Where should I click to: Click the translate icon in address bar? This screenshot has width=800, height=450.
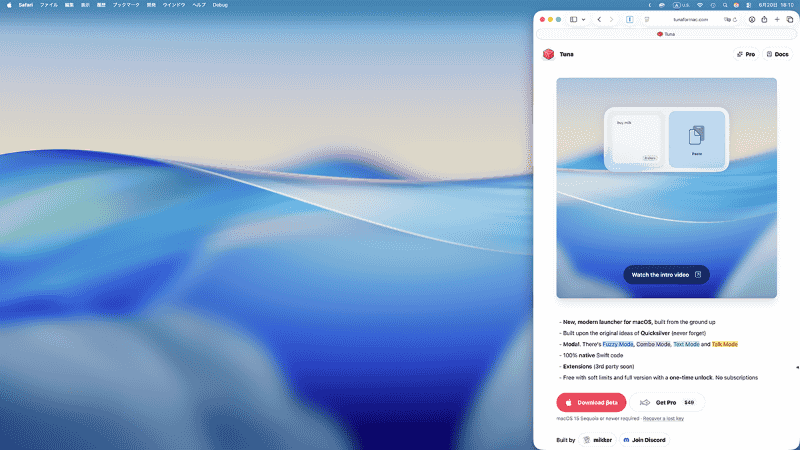(727, 19)
